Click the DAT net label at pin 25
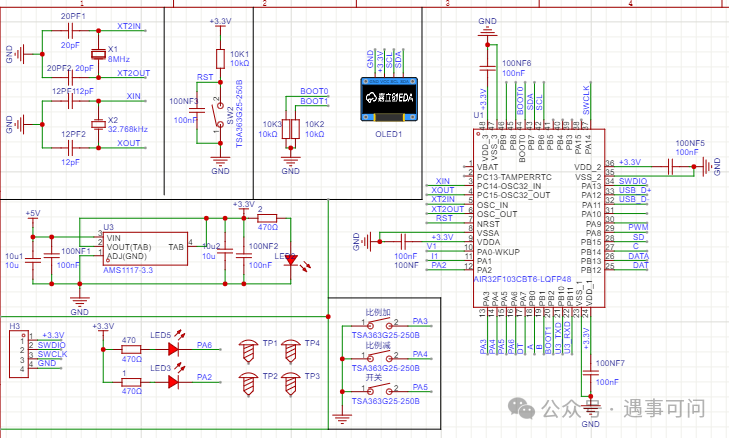Viewport: 729px width, 438px height. tap(640, 265)
